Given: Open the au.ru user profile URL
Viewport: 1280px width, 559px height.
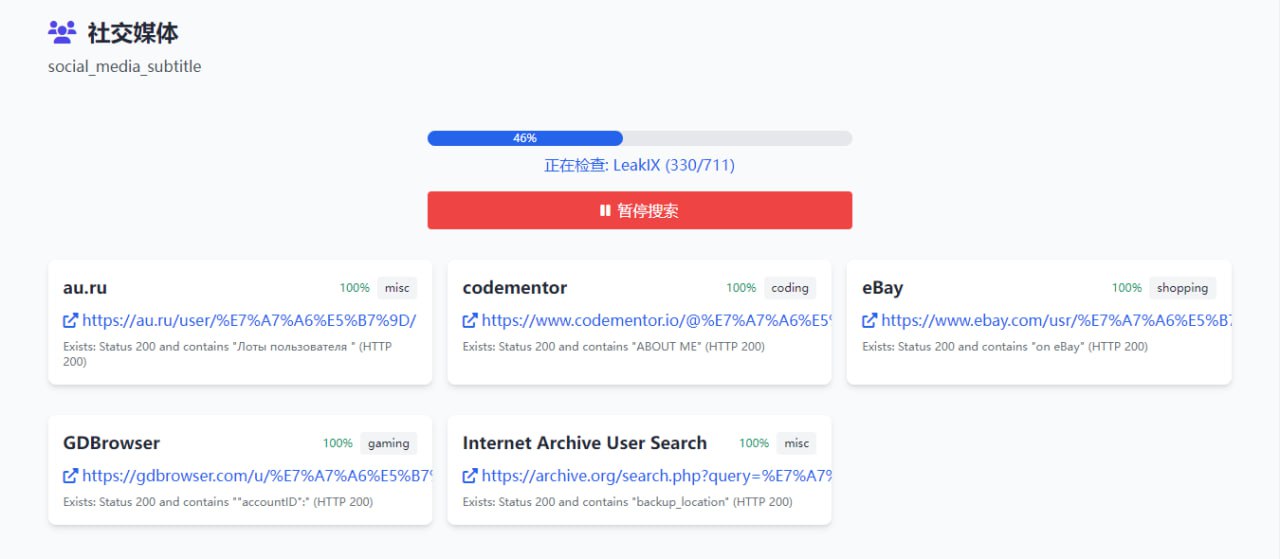Looking at the screenshot, I should tap(249, 321).
